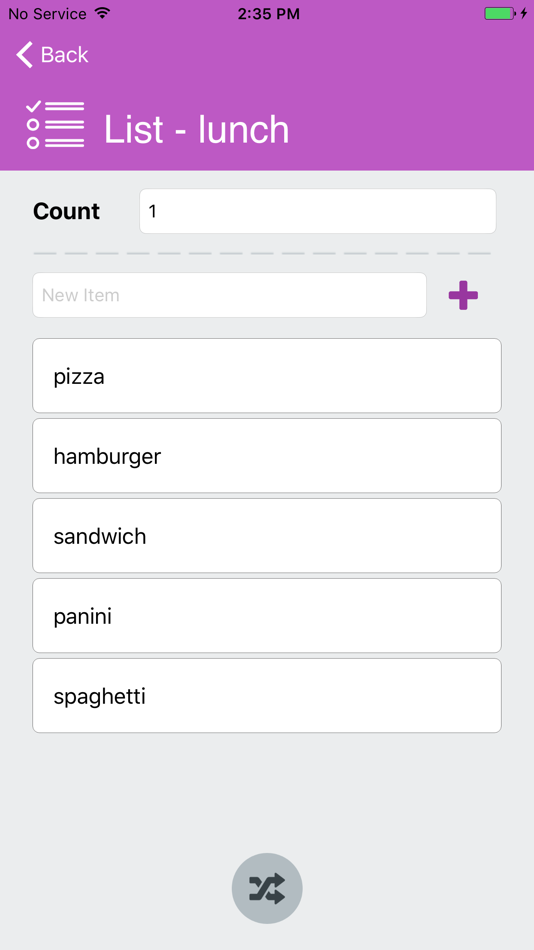Click the checklist icon beside the title
The height and width of the screenshot is (950, 534).
coord(55,125)
